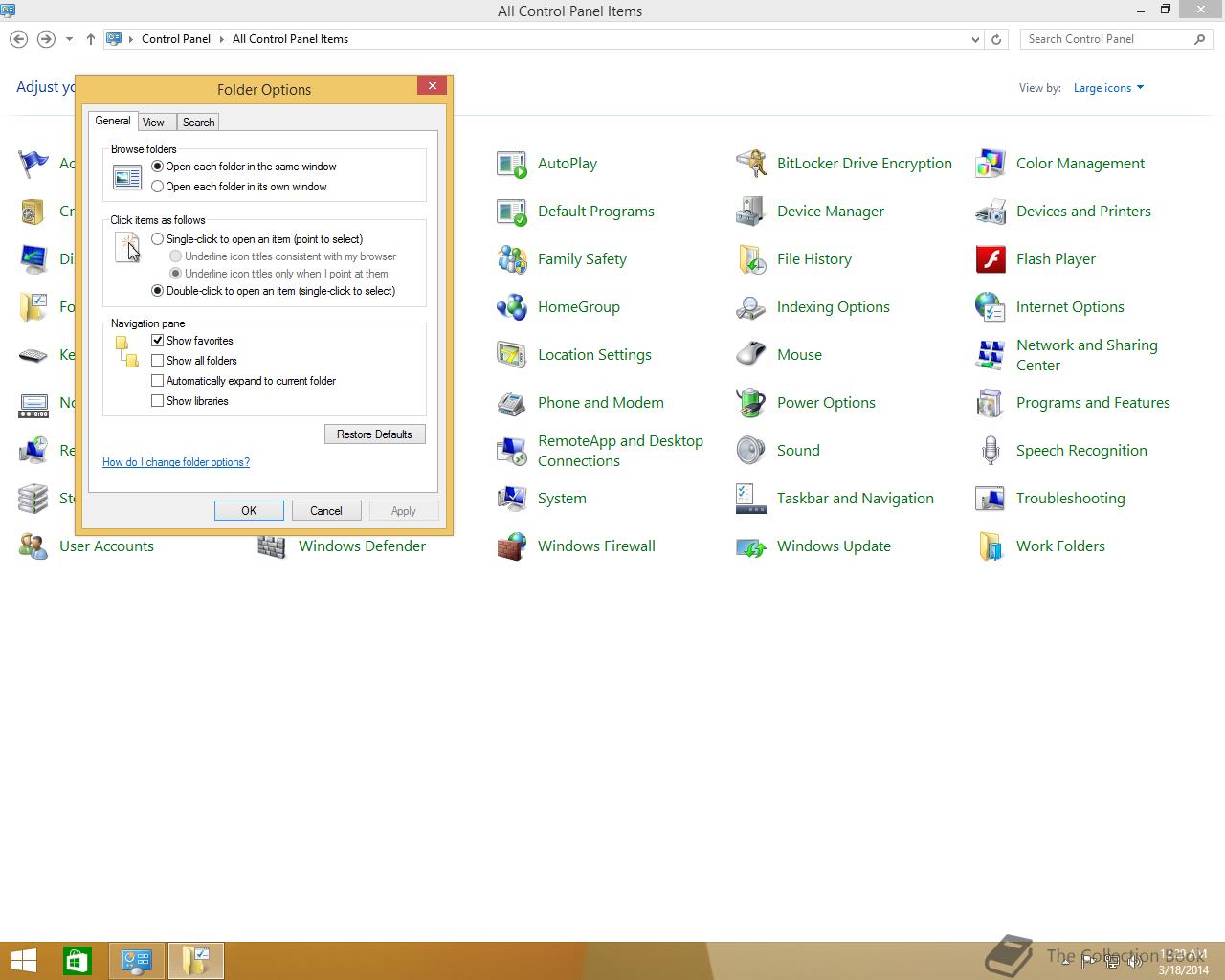Expand the View by Large icons dropdown

(1108, 88)
